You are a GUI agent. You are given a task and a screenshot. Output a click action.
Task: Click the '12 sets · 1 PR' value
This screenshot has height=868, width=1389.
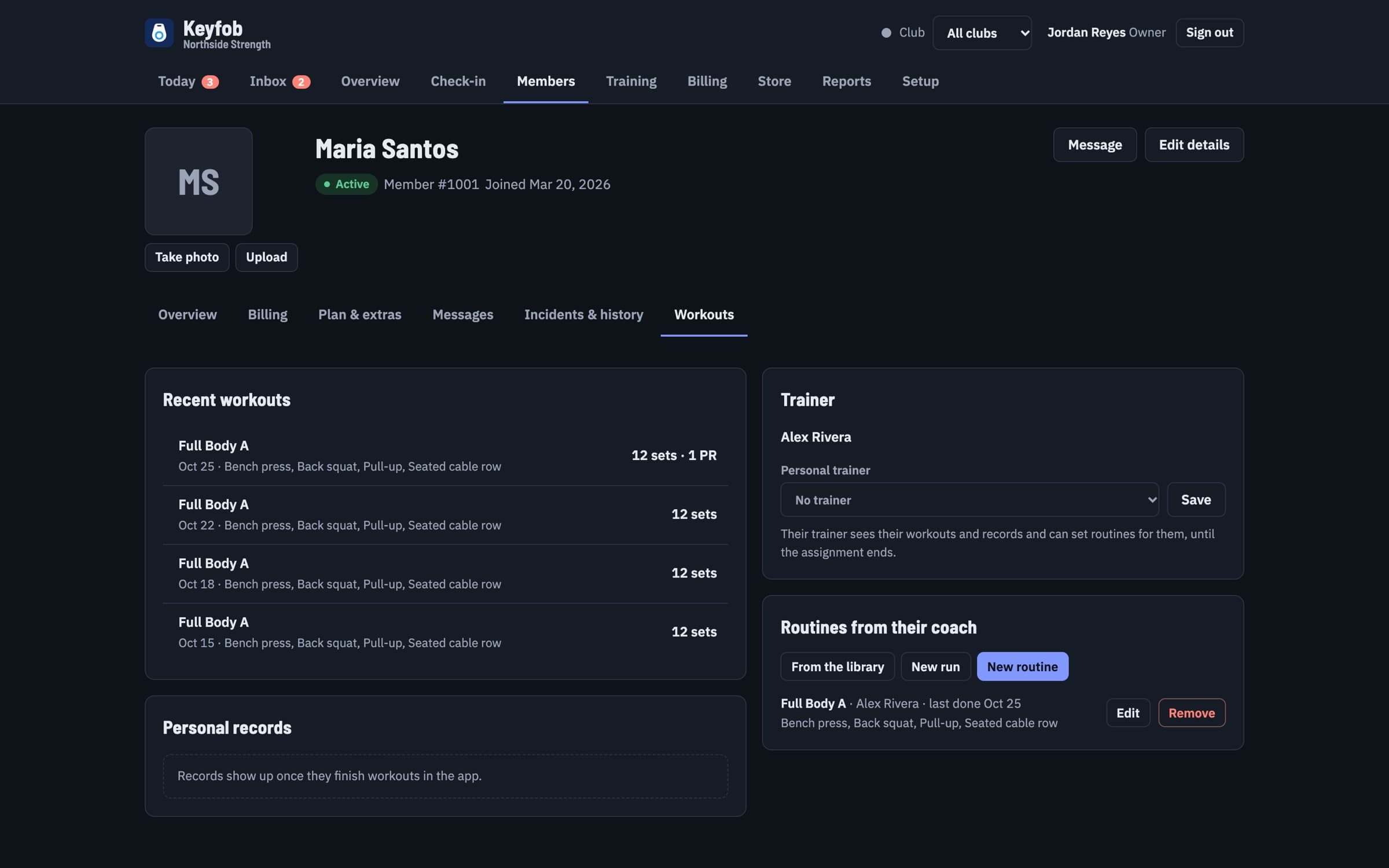674,455
